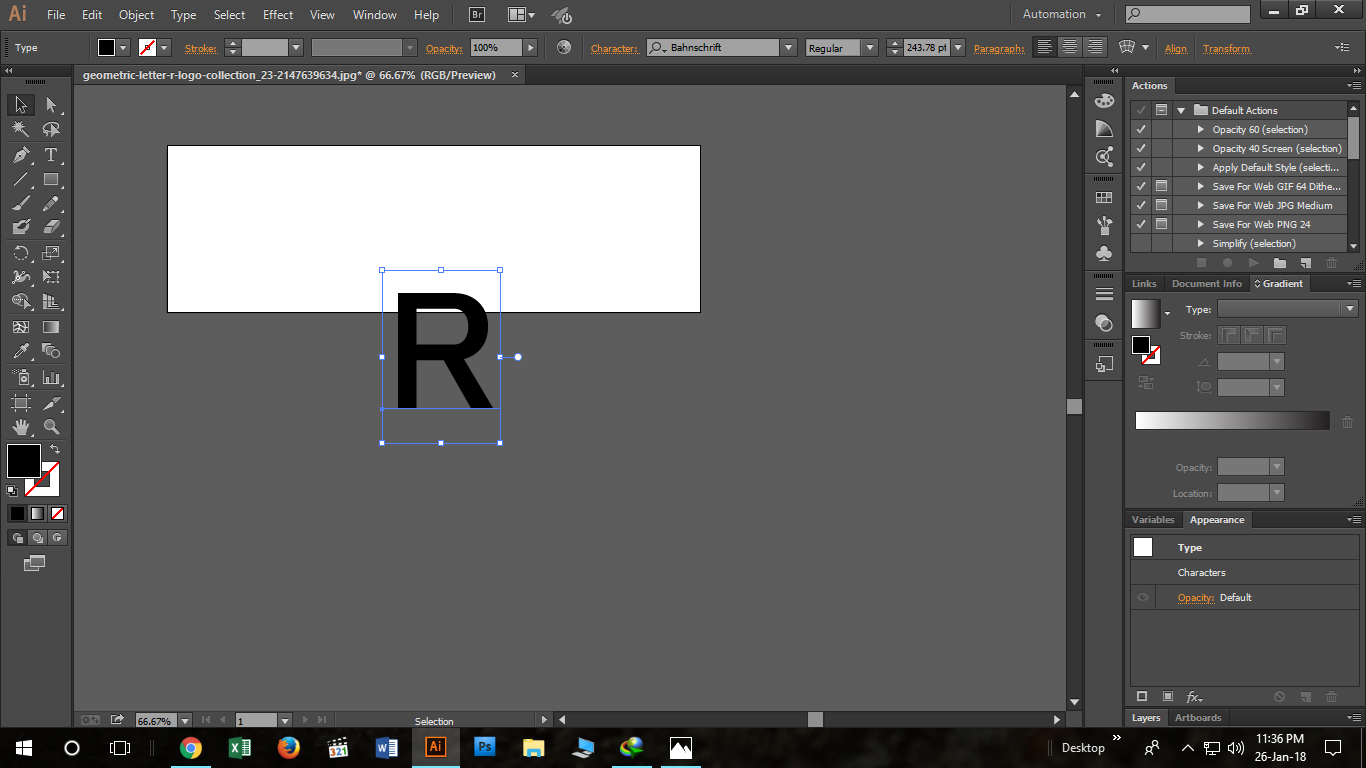This screenshot has height=768, width=1366.
Task: Toggle checkmark for Opacity 60 action
Action: coord(1141,129)
